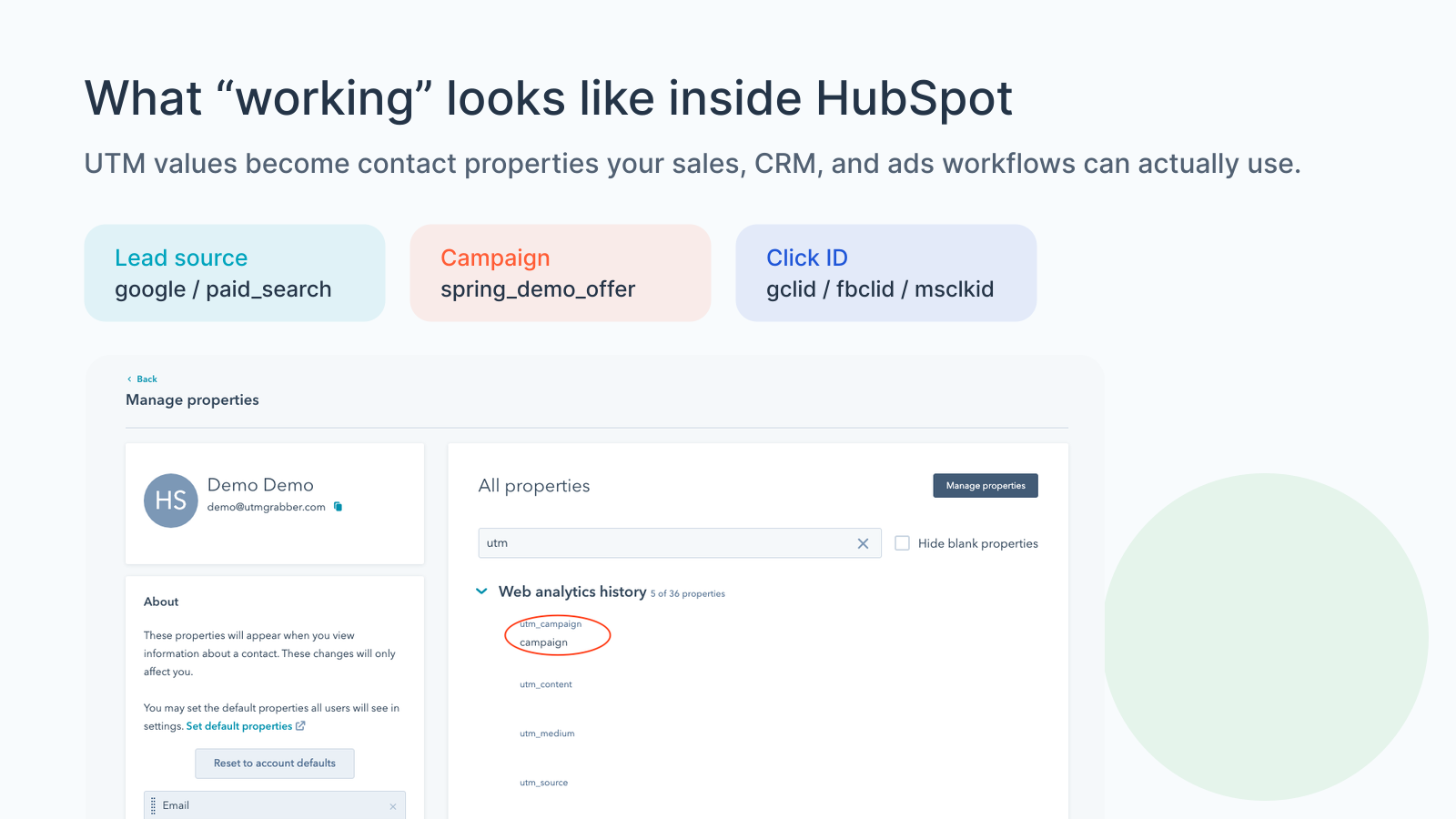
Task: Select the utm_campaign property
Action: tap(551, 624)
